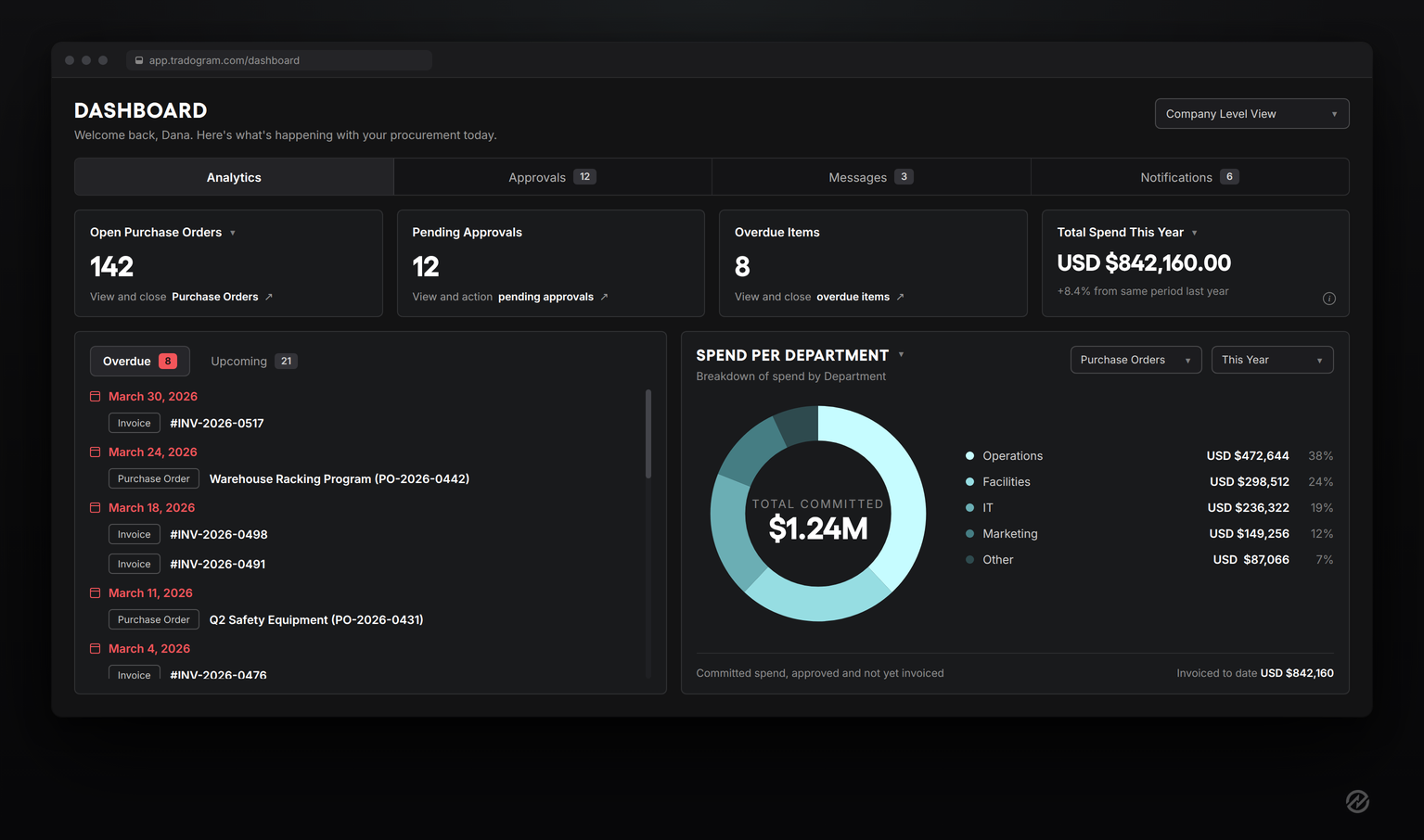Click the Operations USD $472,644 amount
Screen dimensions: 1424x840
click(x=1248, y=455)
